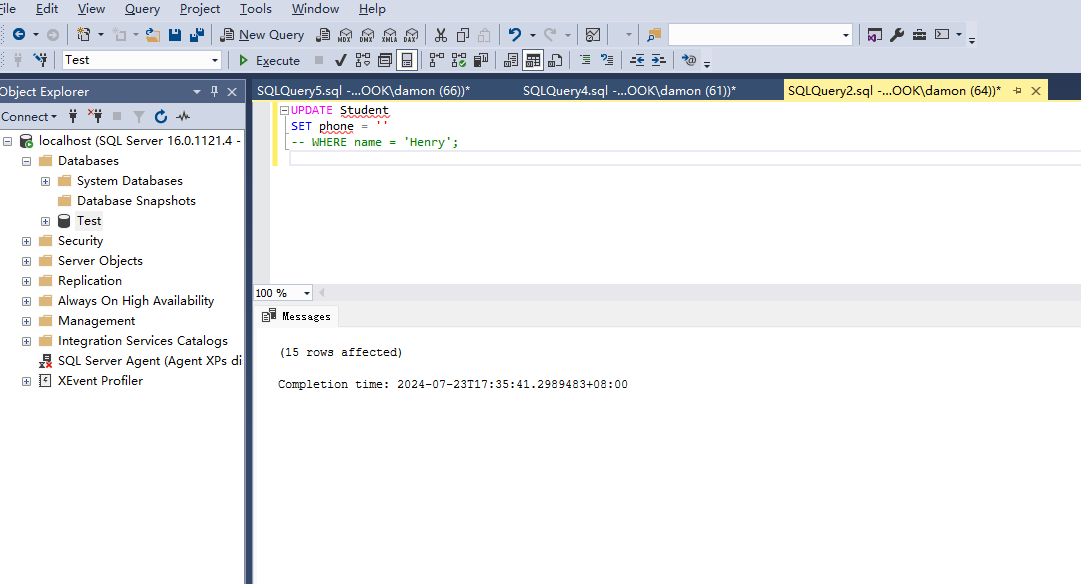Click the Query Options icon
Viewport: 1081px width, 584px height.
coord(385,61)
